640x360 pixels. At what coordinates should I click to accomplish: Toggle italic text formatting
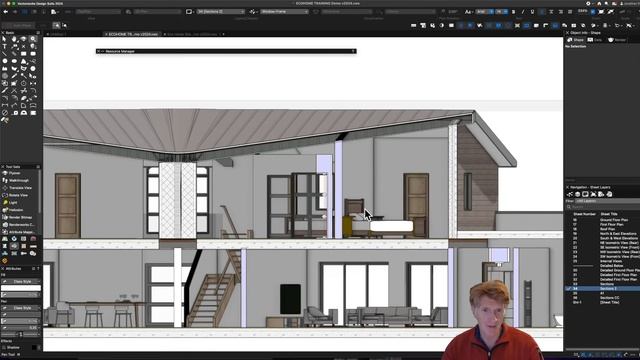click(523, 12)
